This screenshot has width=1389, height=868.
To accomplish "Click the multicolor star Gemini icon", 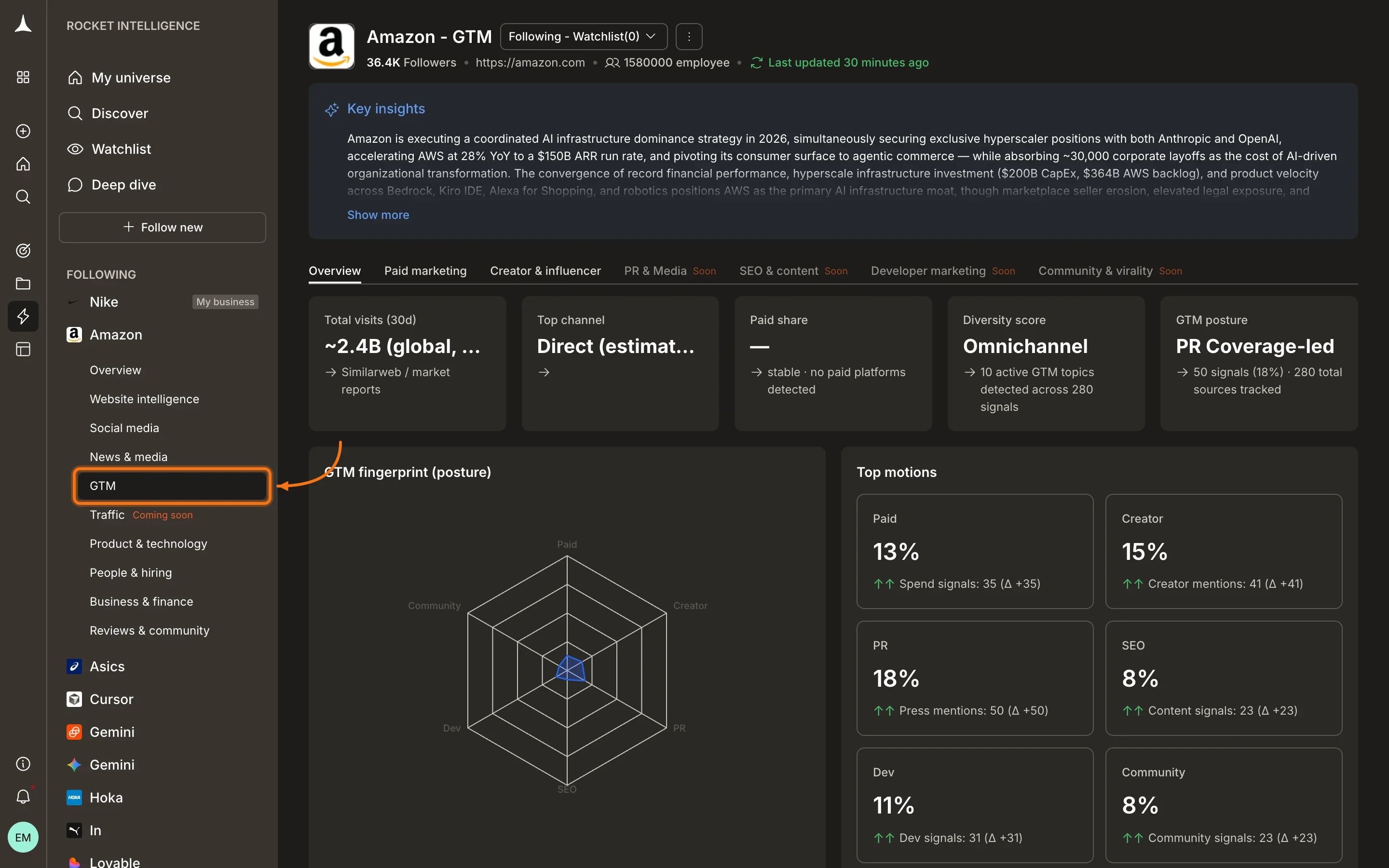I will 74,765.
